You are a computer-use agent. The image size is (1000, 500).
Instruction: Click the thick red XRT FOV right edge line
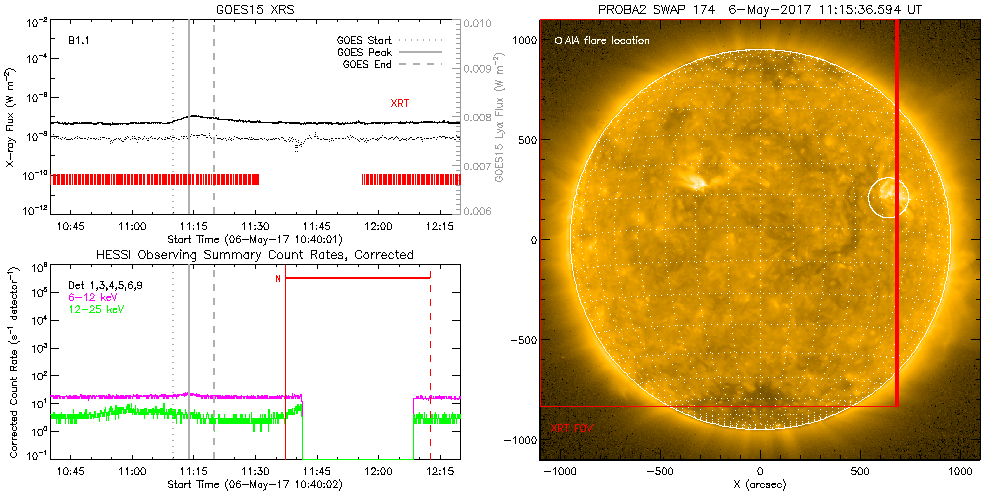[897, 213]
